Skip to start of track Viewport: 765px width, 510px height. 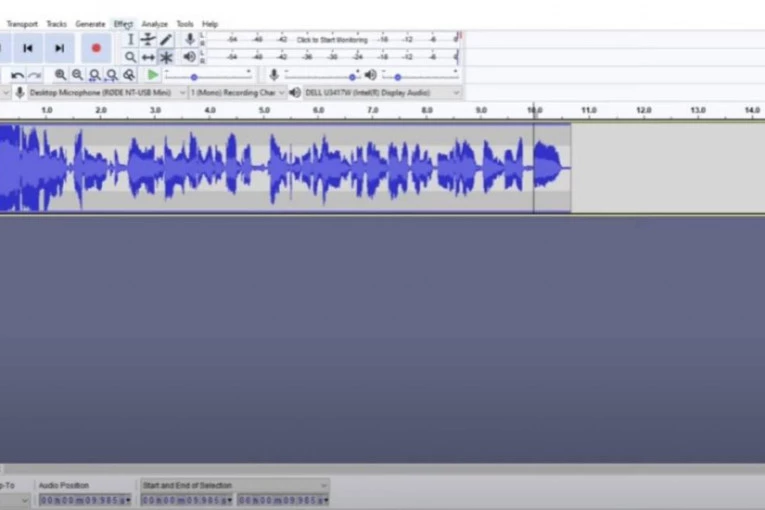28,47
